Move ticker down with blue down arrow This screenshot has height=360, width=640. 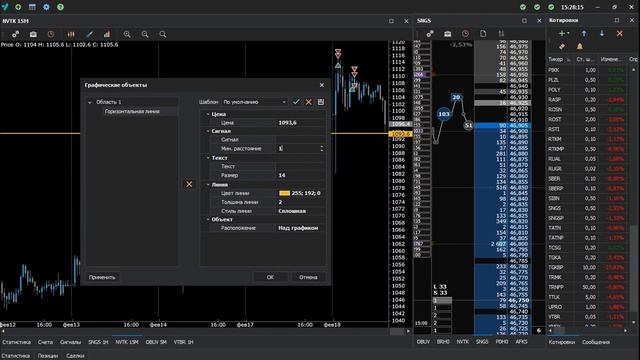click(602, 33)
